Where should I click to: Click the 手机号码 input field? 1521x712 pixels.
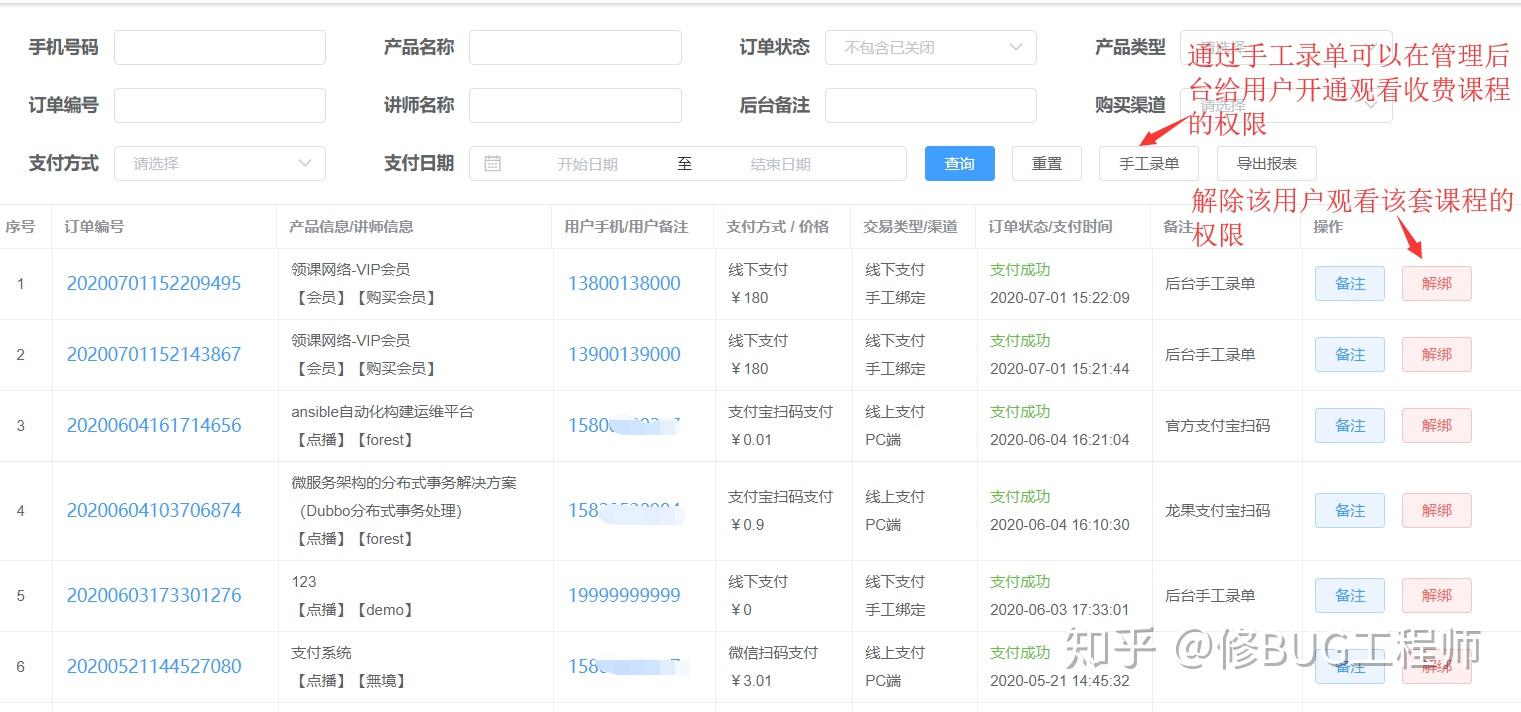(x=220, y=47)
